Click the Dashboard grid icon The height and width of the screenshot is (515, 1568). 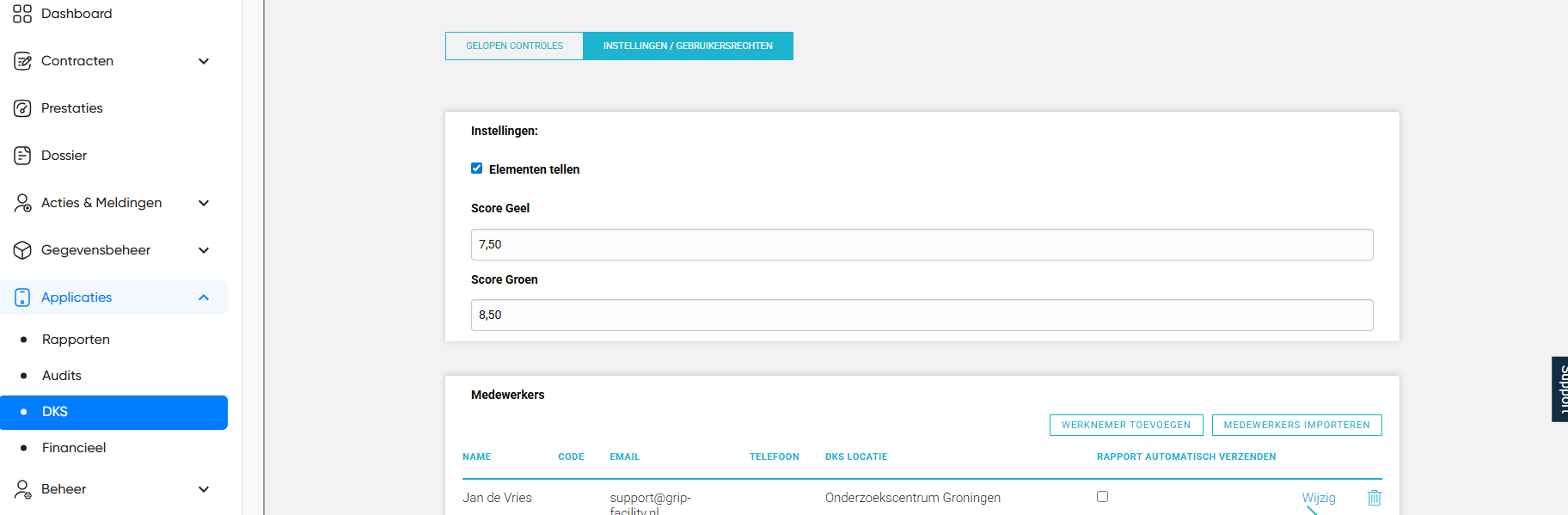pos(22,14)
